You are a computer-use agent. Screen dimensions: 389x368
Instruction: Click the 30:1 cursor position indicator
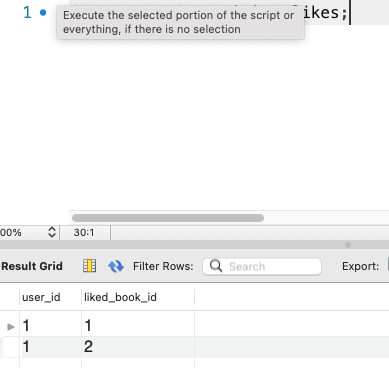point(84,232)
